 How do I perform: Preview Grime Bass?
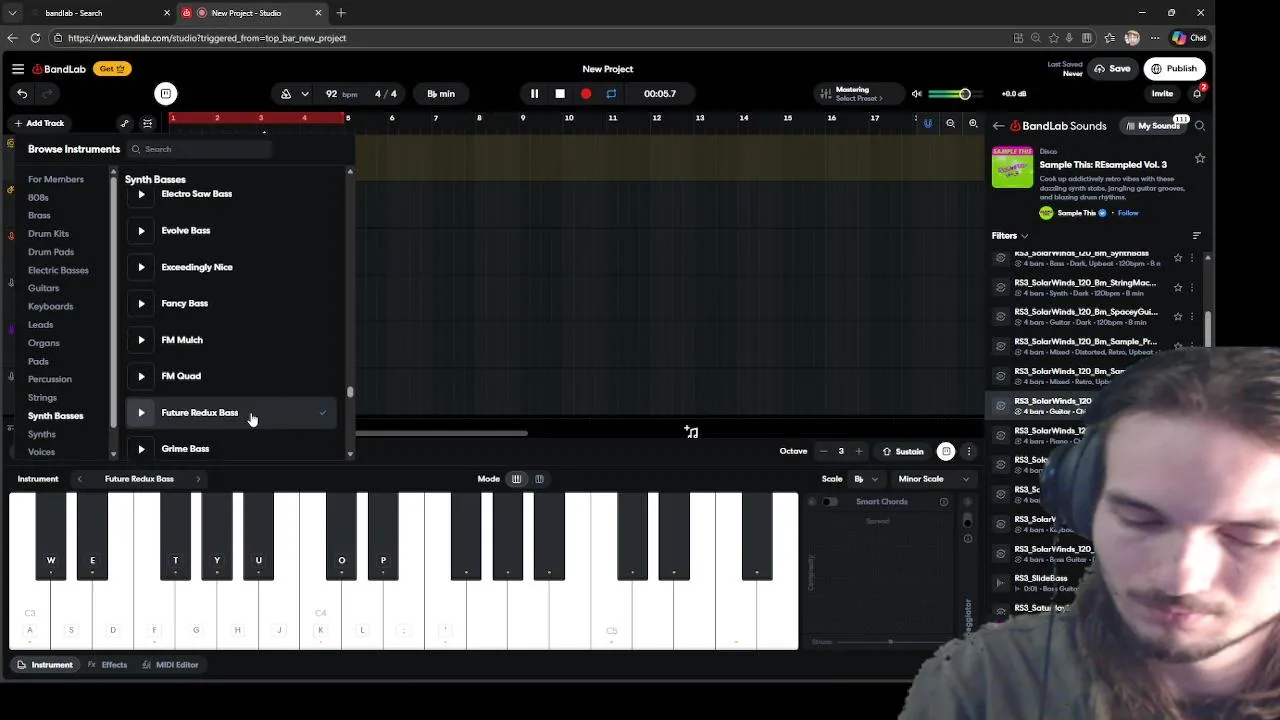(141, 449)
